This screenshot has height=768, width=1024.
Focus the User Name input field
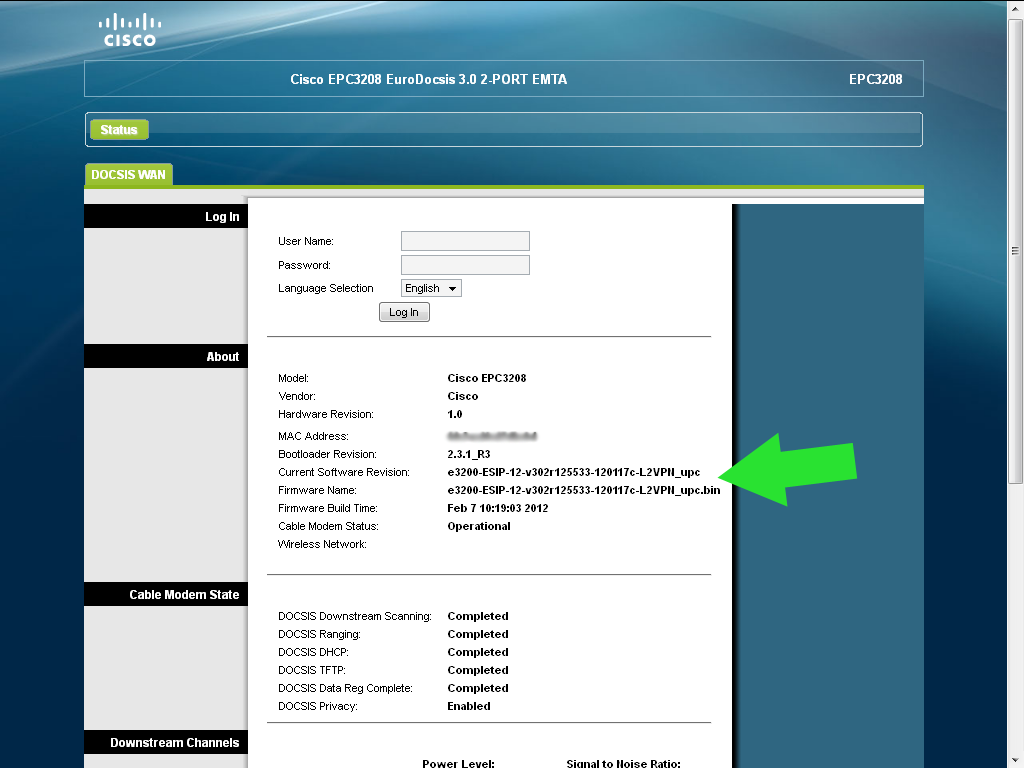pyautogui.click(x=465, y=241)
